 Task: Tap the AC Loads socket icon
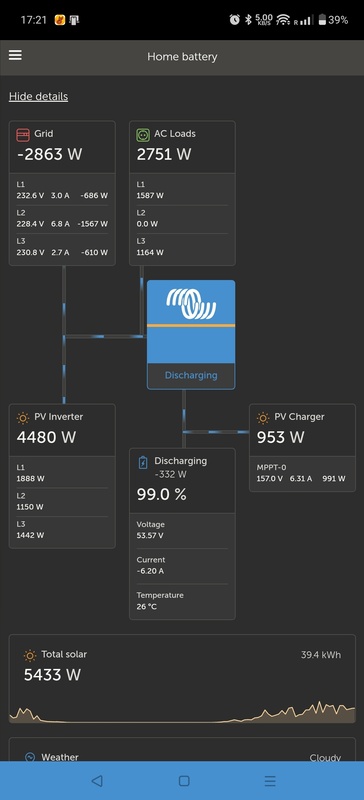(142, 135)
